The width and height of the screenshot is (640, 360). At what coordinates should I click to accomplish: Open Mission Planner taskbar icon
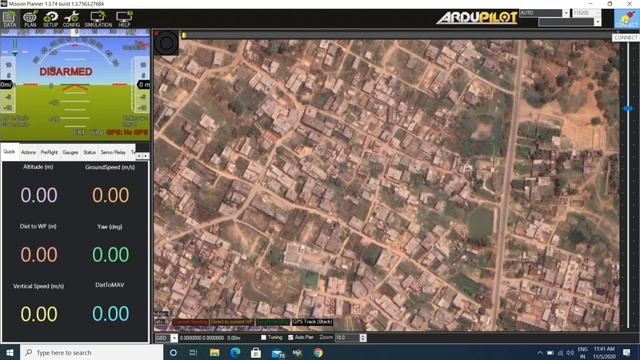[x=297, y=352]
